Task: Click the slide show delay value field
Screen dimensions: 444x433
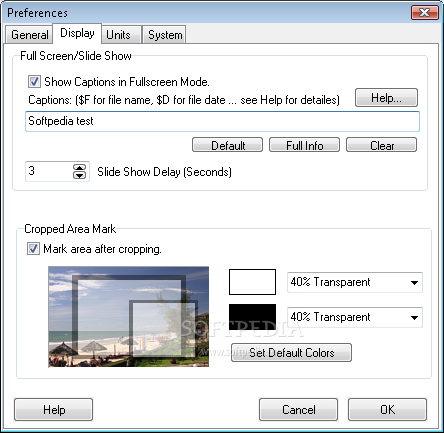Action: pyautogui.click(x=49, y=171)
